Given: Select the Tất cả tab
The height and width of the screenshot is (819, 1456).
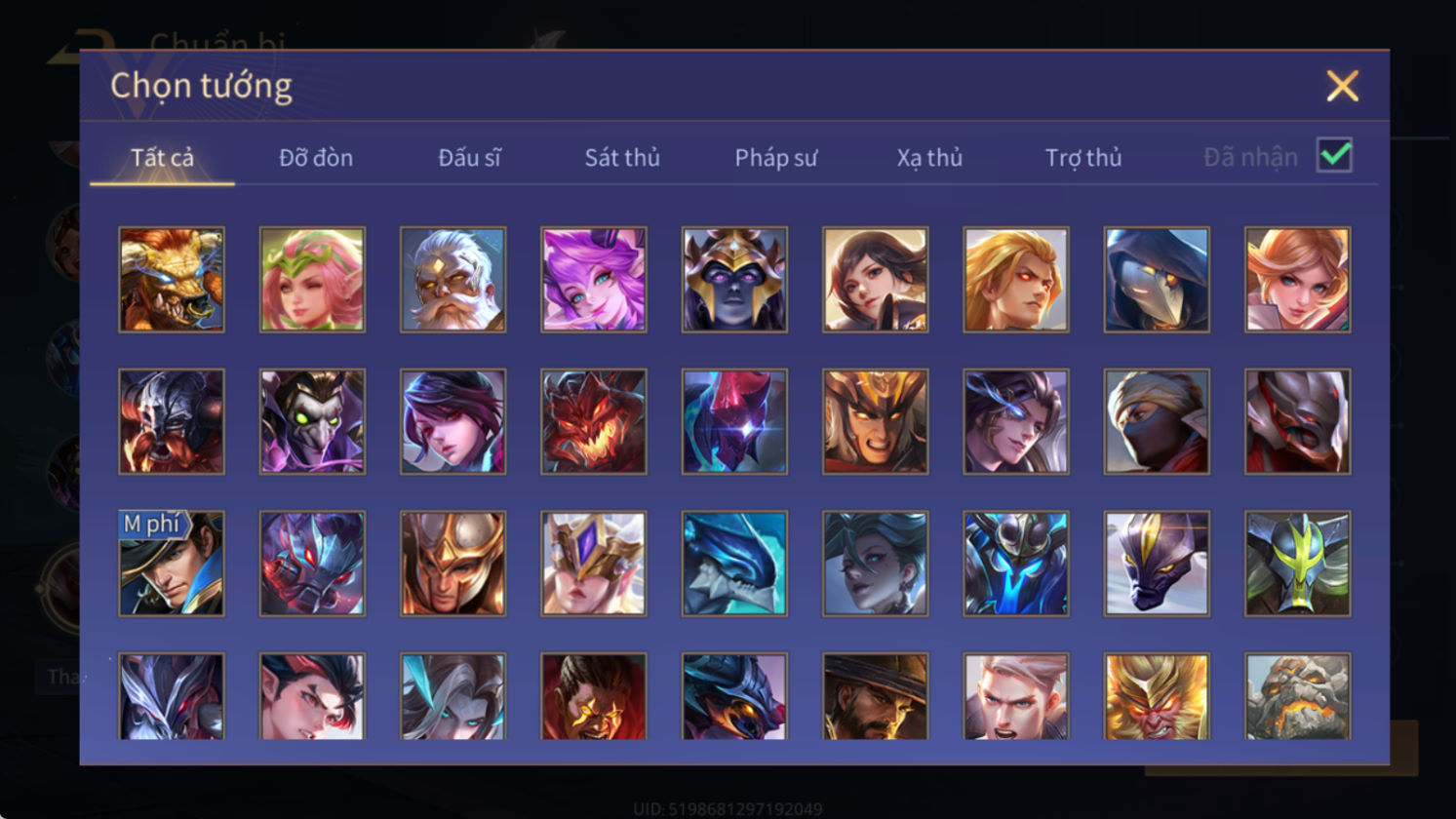Looking at the screenshot, I should point(162,157).
